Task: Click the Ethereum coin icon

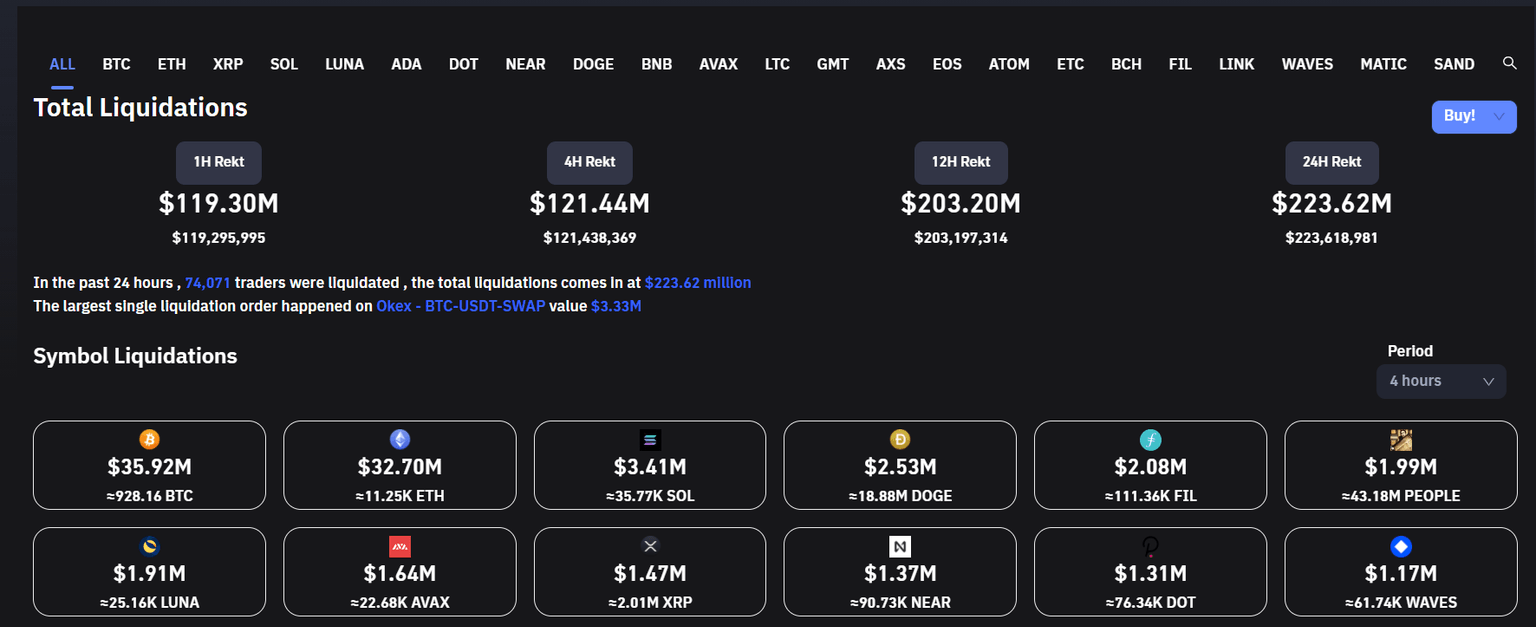Action: coord(400,440)
